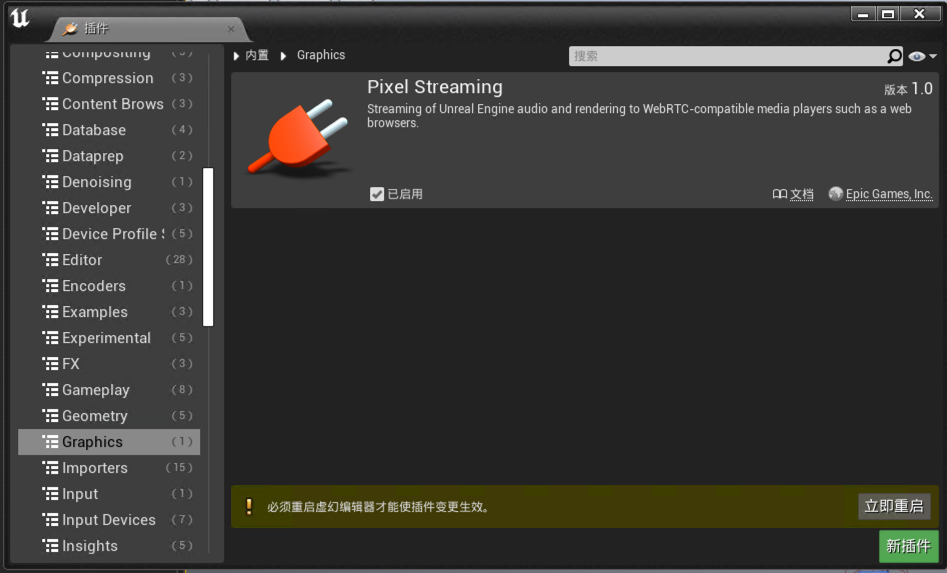Maximize the plugins window

888,14
